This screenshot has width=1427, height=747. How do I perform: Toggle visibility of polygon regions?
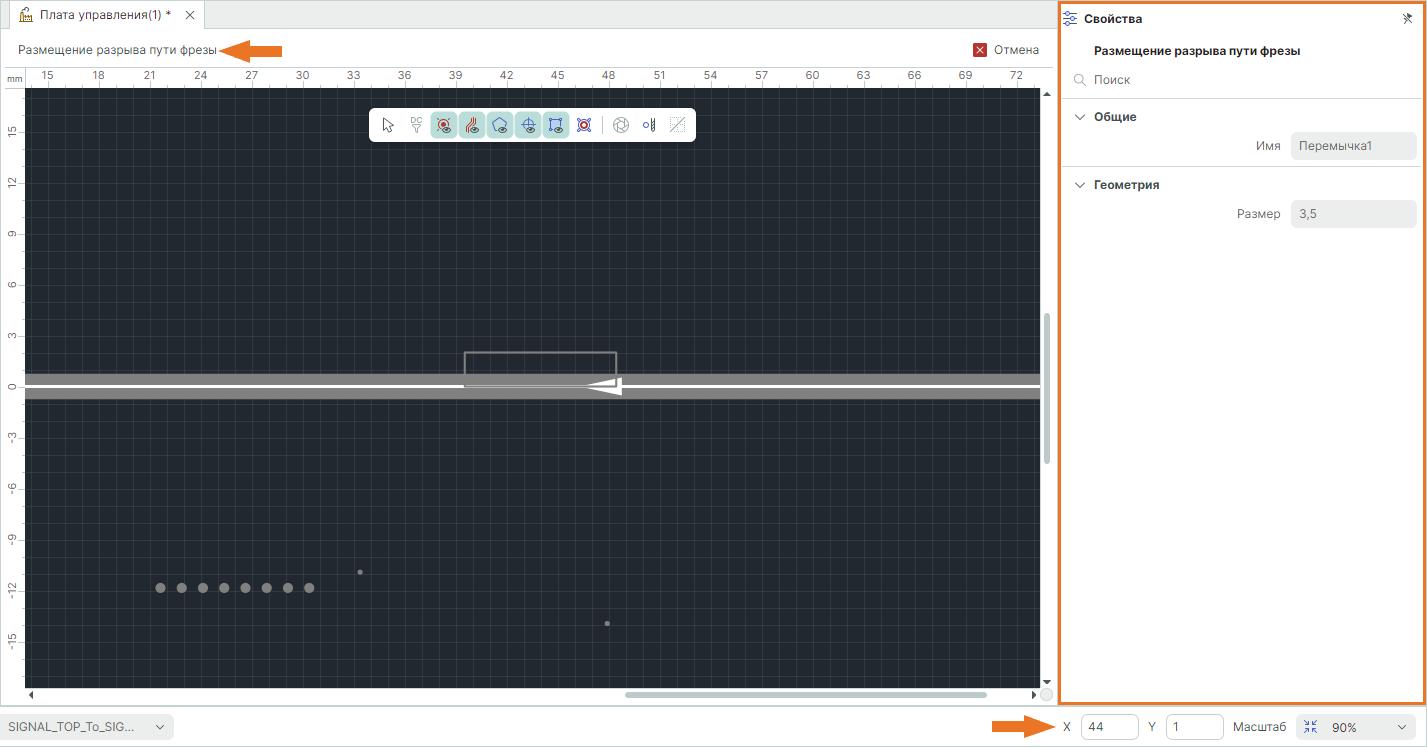tap(500, 125)
